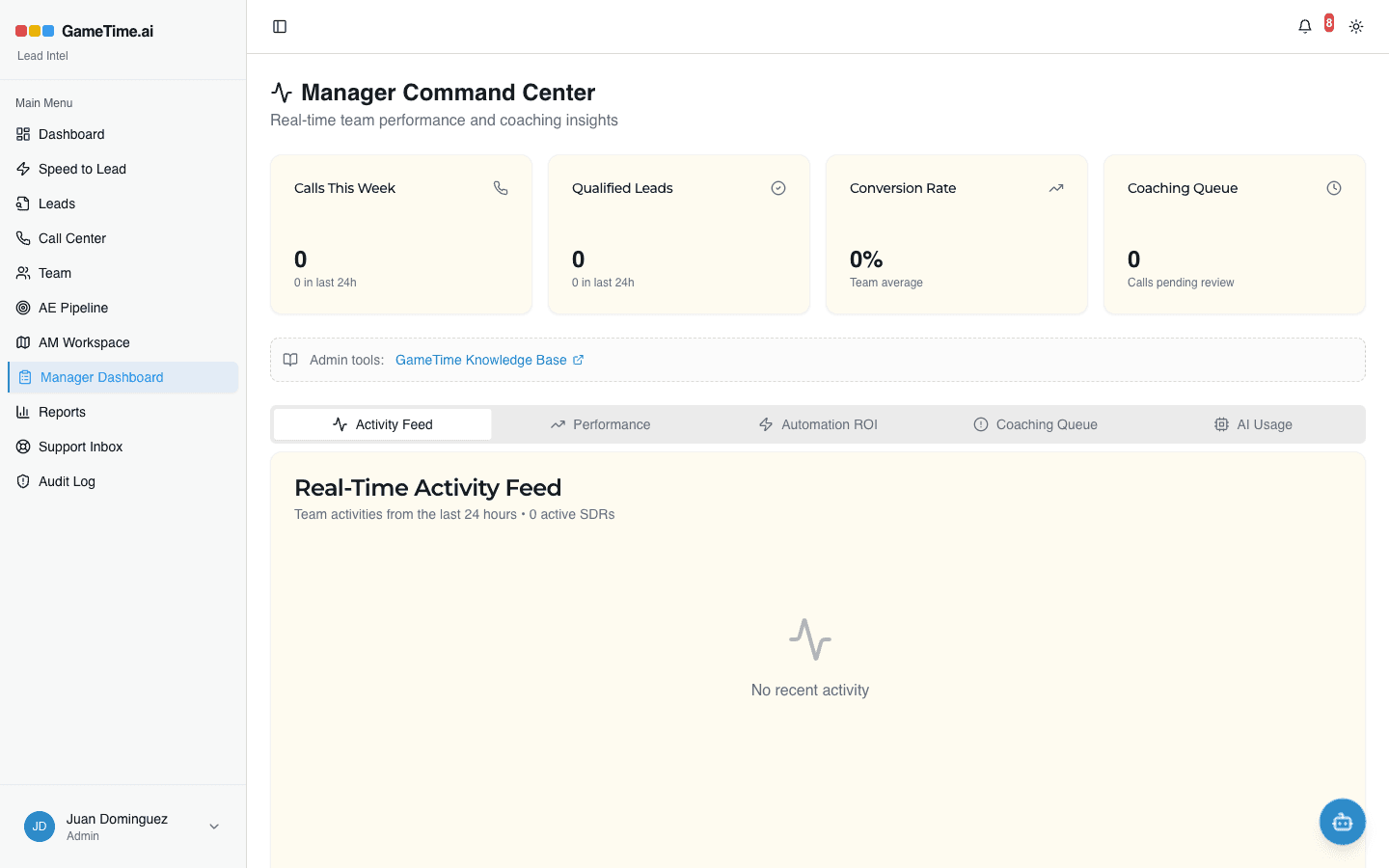Click the Reports chart icon
Screen dimensions: 1389x868
23,412
